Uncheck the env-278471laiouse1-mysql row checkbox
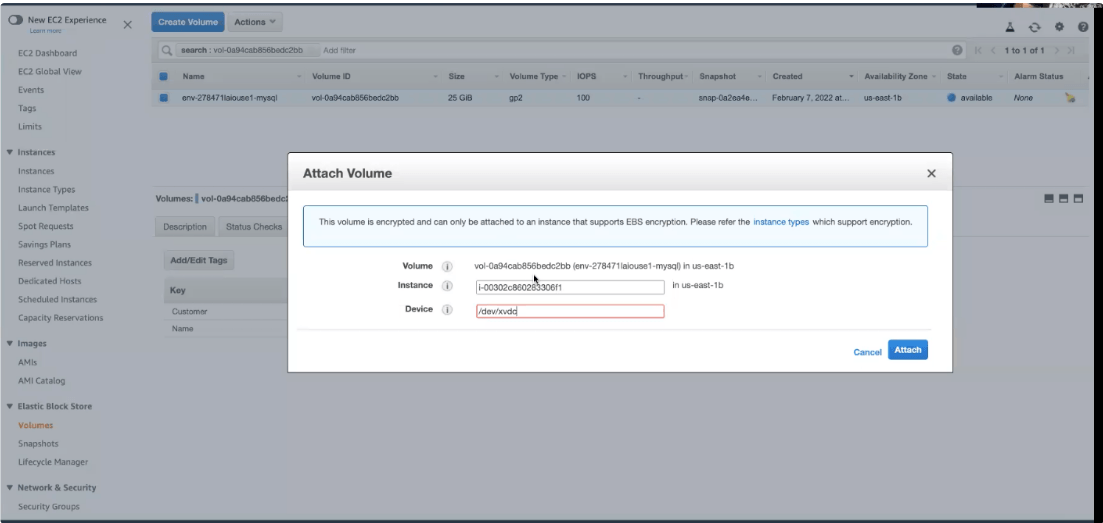Viewport: 1103px width, 523px height. [165, 98]
